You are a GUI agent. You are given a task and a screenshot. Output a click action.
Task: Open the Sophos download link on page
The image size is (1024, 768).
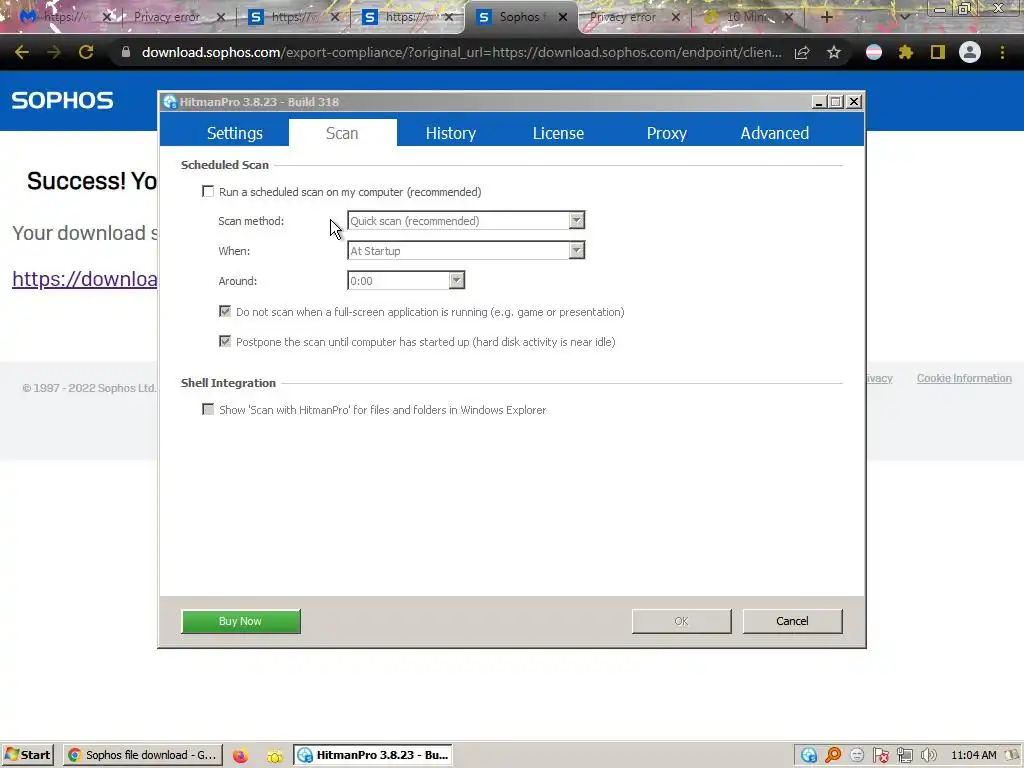point(85,279)
